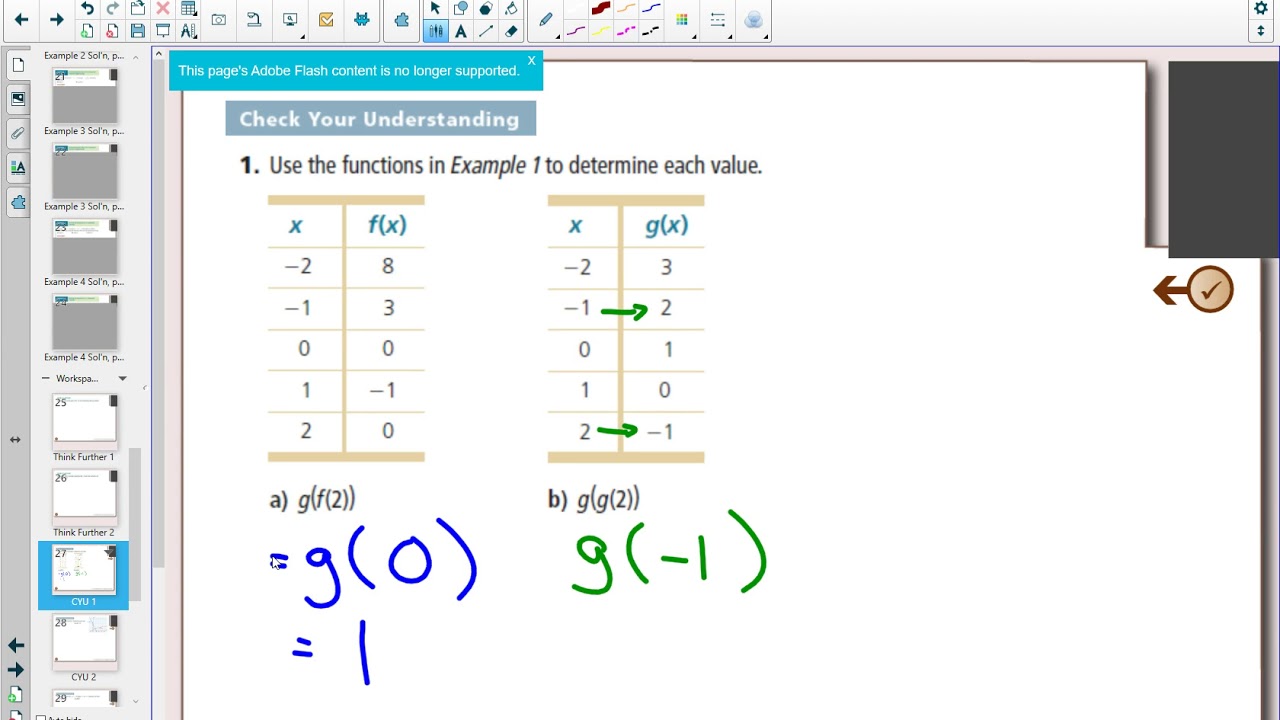This screenshot has width=1280, height=720.
Task: Delete the current page
Action: [x=112, y=31]
